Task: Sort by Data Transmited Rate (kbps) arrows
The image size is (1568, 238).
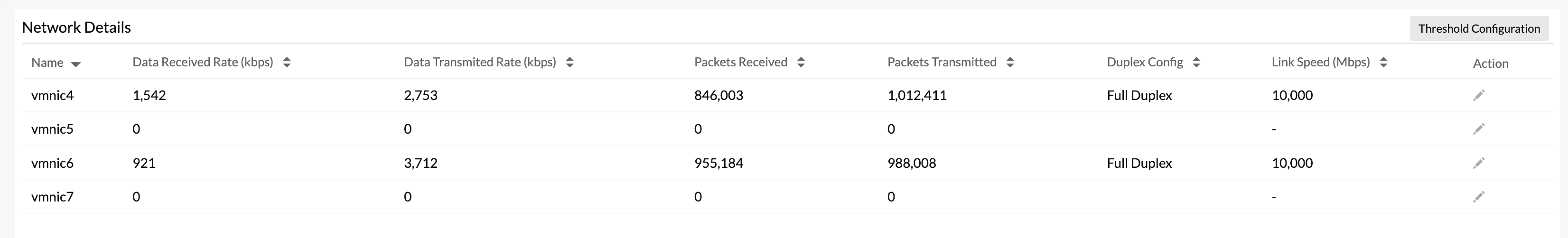Action: click(570, 62)
